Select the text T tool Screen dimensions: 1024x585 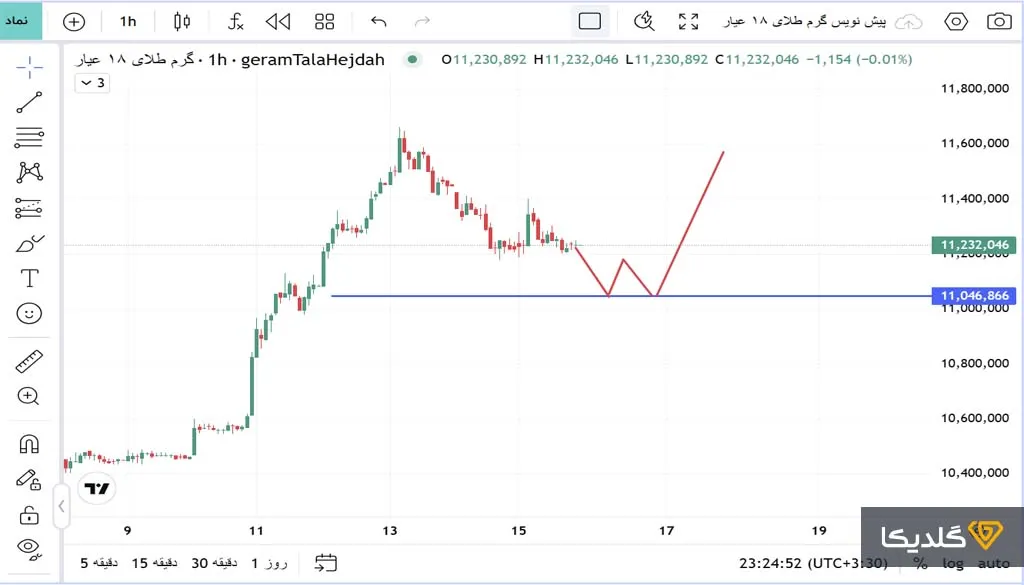coord(30,278)
